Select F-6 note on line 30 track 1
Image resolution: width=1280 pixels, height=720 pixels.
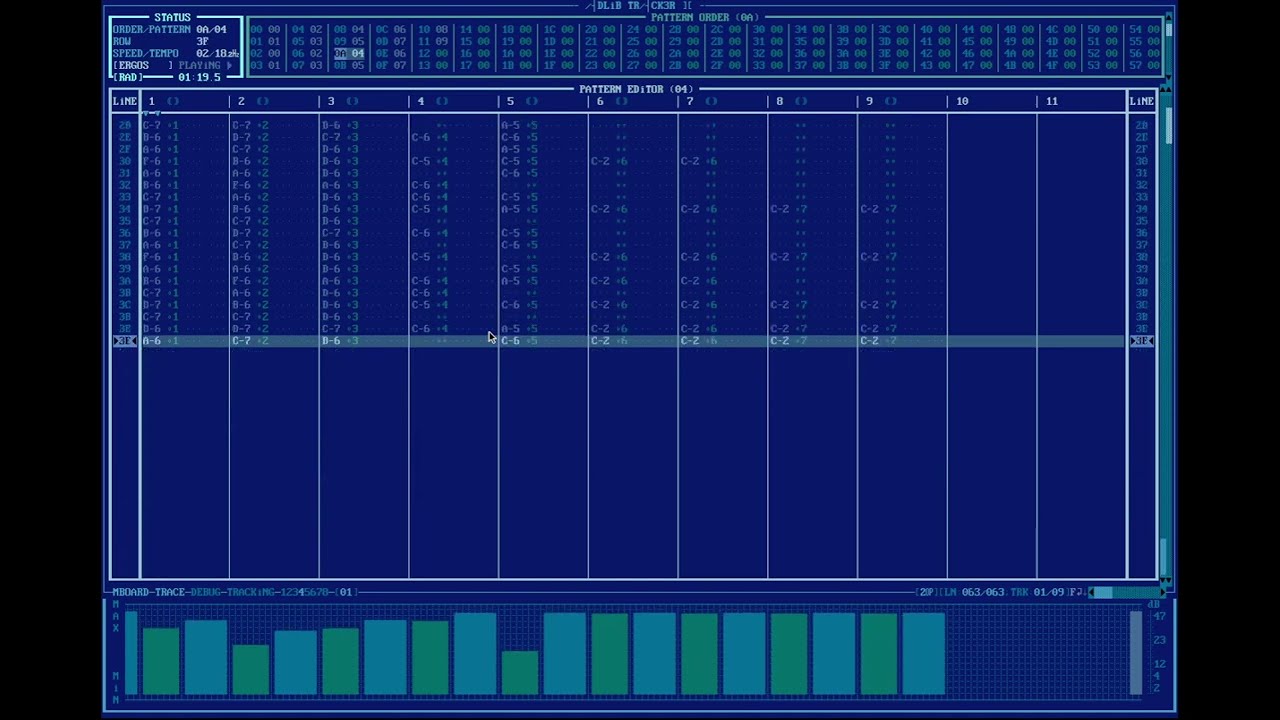(153, 161)
